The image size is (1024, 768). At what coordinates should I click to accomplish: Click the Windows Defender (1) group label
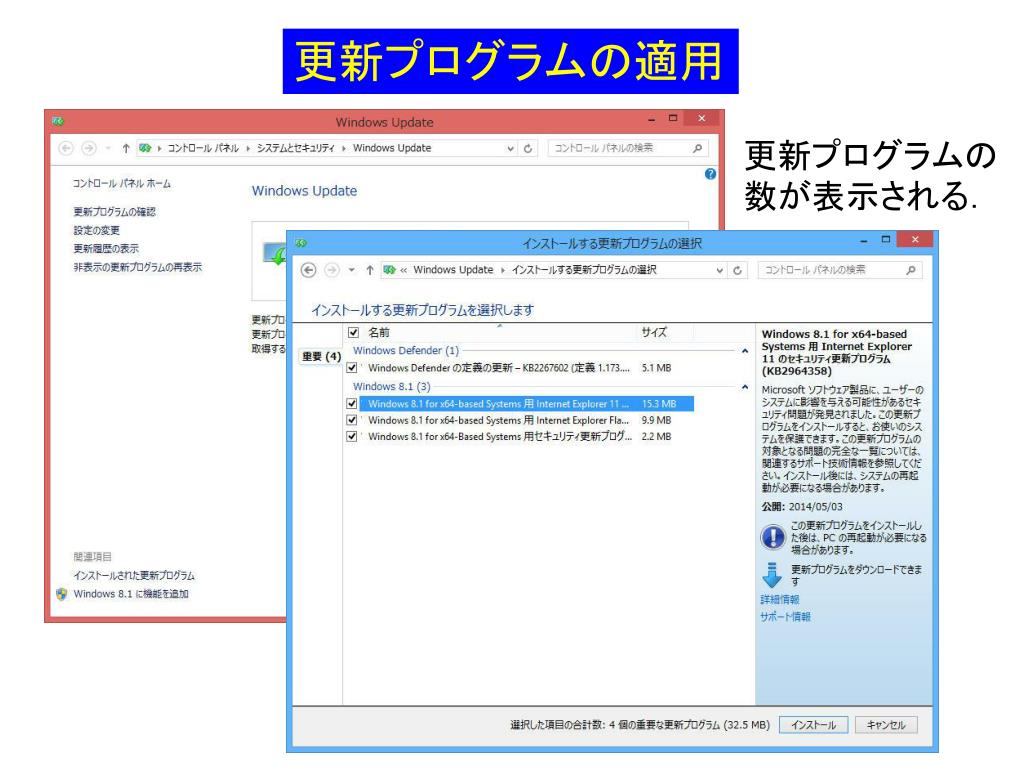coord(406,351)
